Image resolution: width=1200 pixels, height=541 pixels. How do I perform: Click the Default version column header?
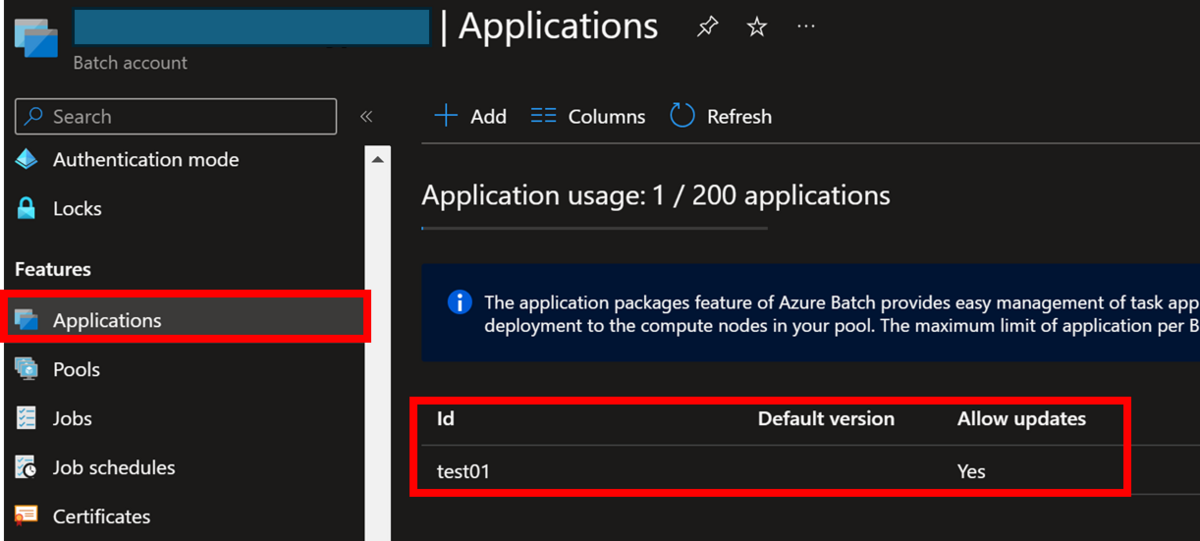826,419
